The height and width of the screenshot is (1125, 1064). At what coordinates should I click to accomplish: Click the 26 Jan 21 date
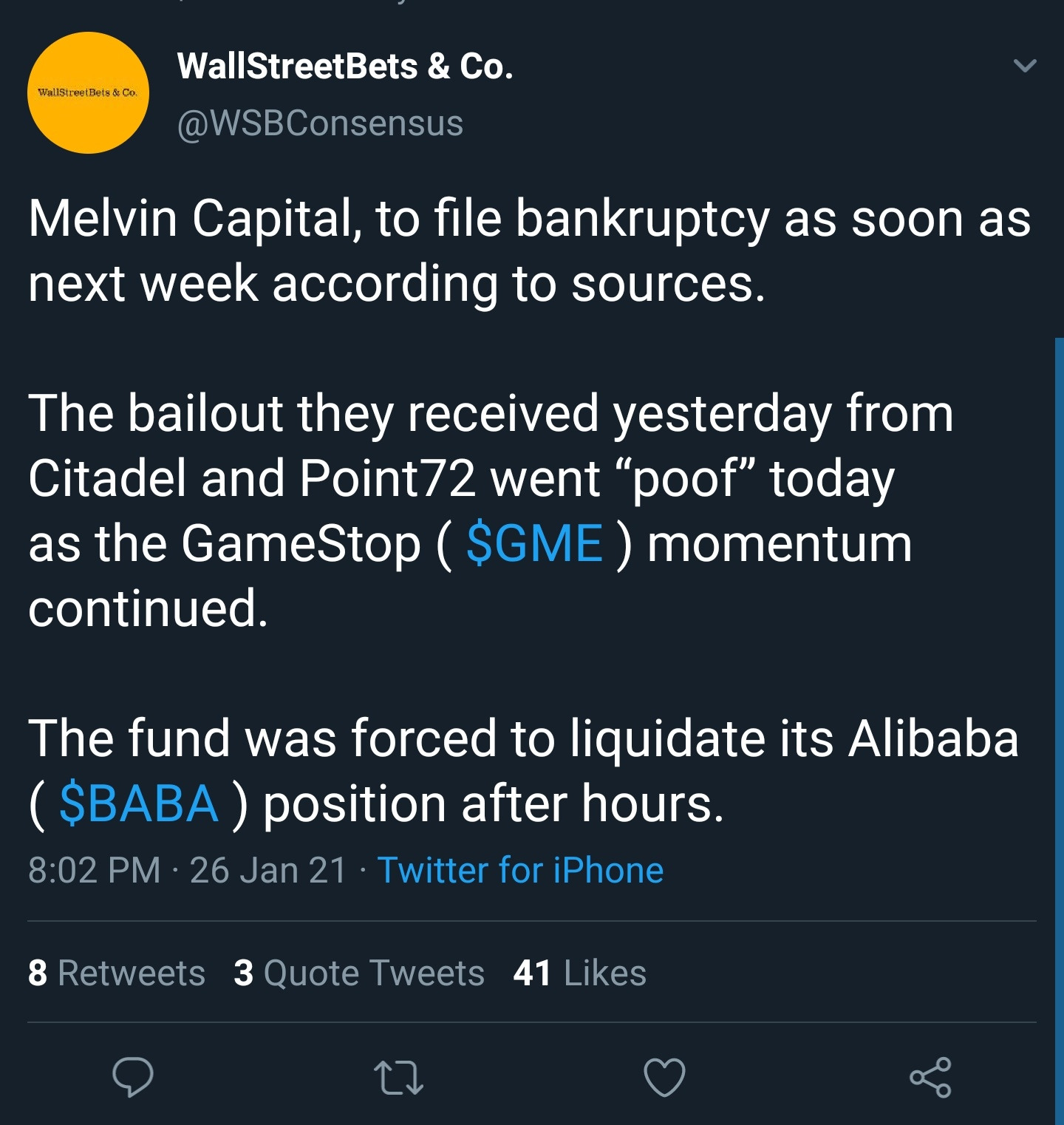268,870
